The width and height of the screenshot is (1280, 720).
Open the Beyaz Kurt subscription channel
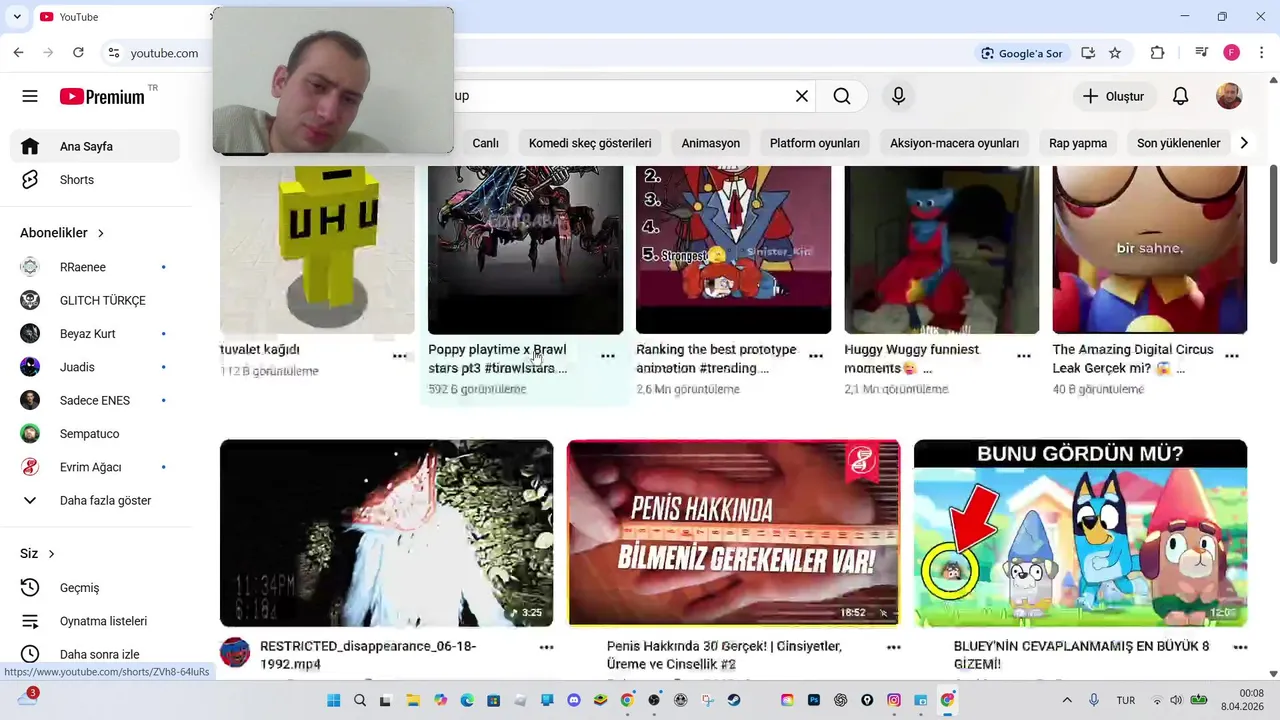[x=95, y=334]
